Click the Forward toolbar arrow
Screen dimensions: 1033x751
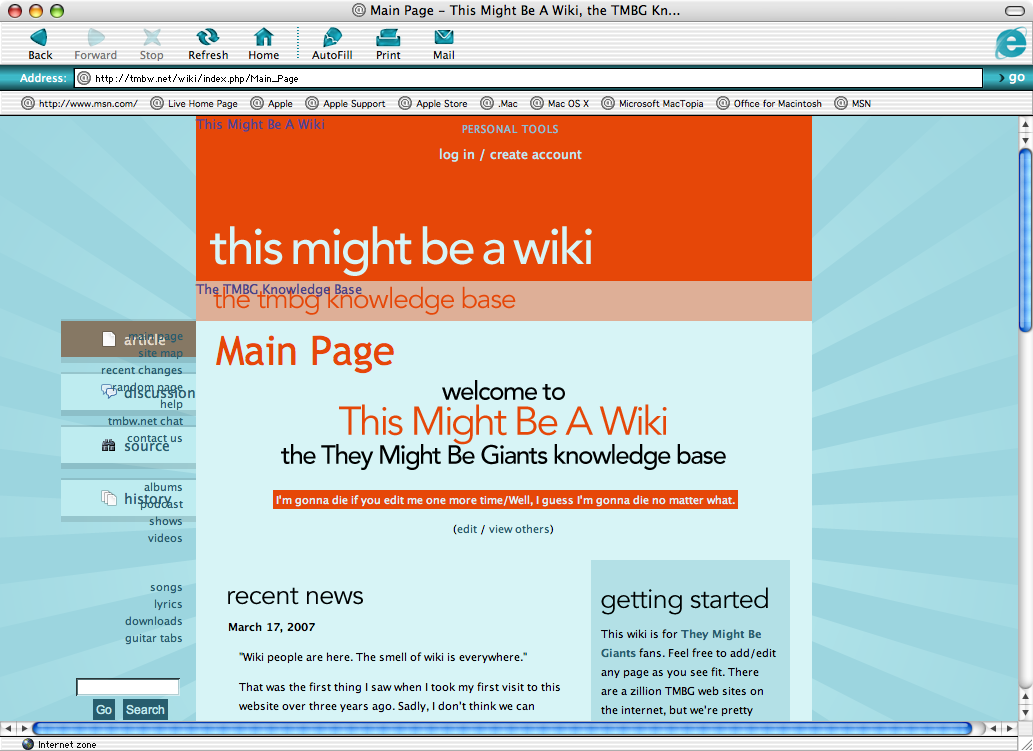tap(96, 44)
